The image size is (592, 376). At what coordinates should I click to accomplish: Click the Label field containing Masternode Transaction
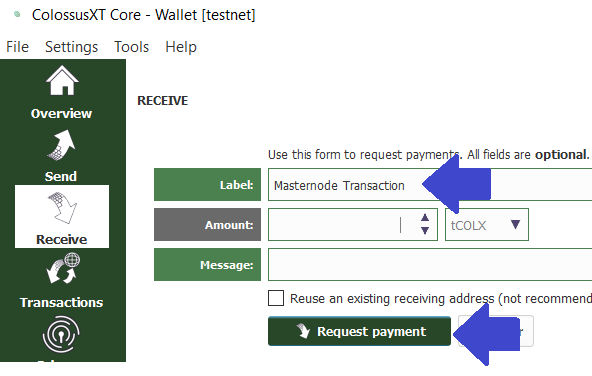click(x=430, y=185)
